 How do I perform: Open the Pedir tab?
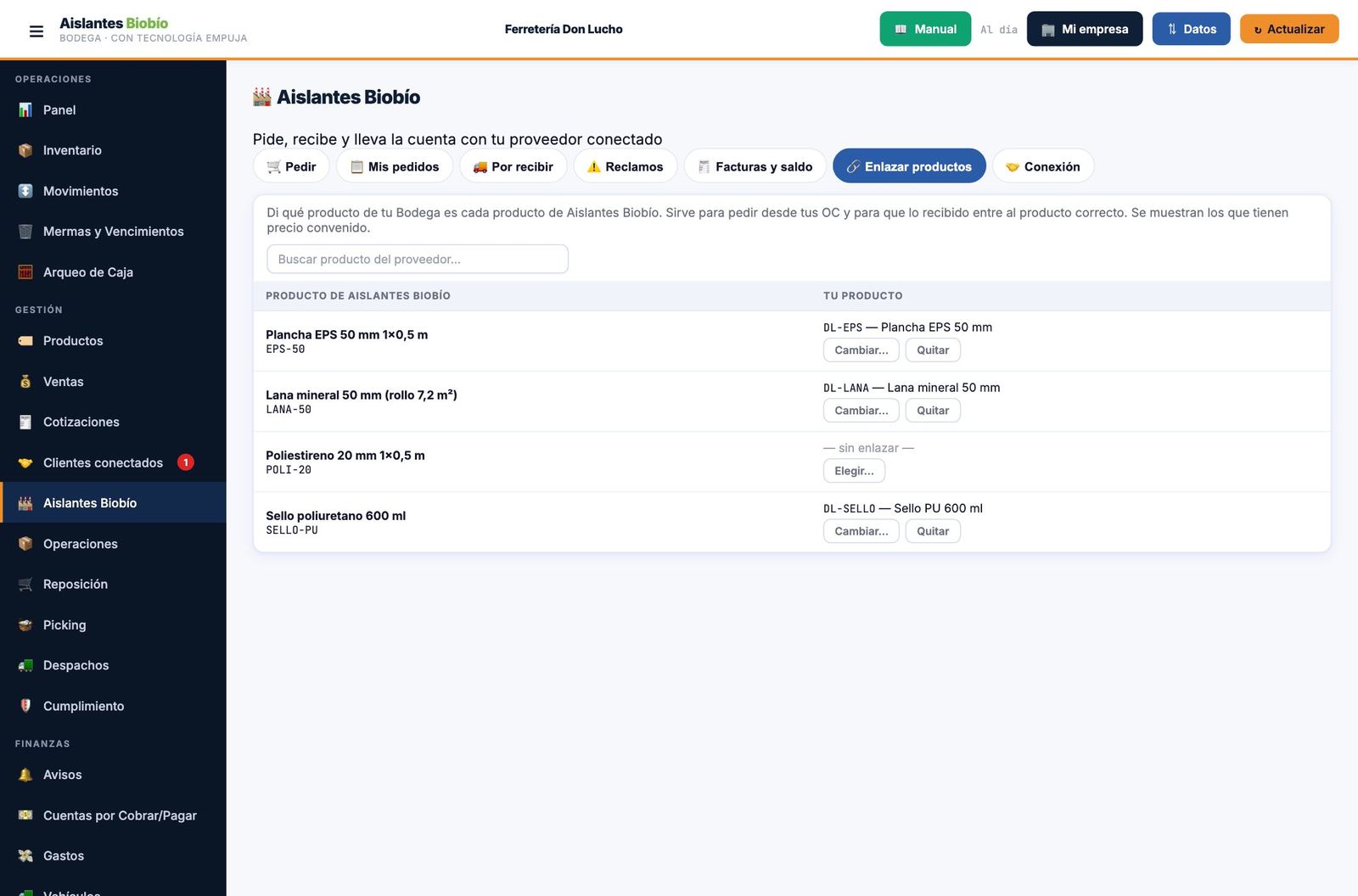pos(291,166)
